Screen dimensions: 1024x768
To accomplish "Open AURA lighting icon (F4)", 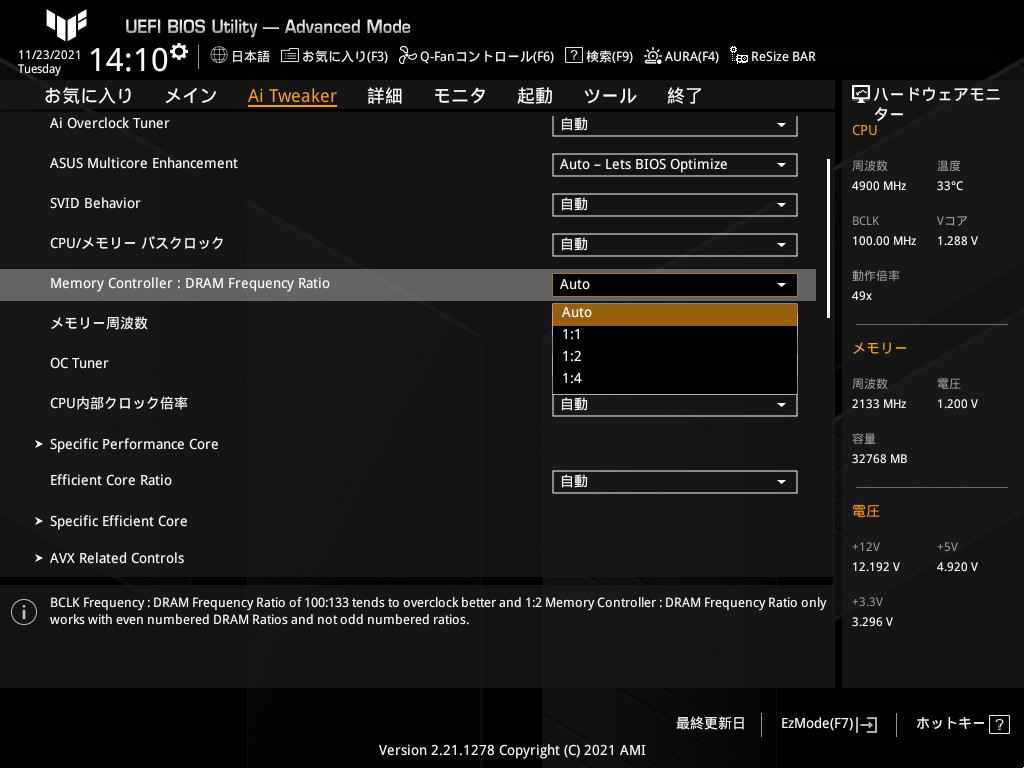I will coord(652,56).
